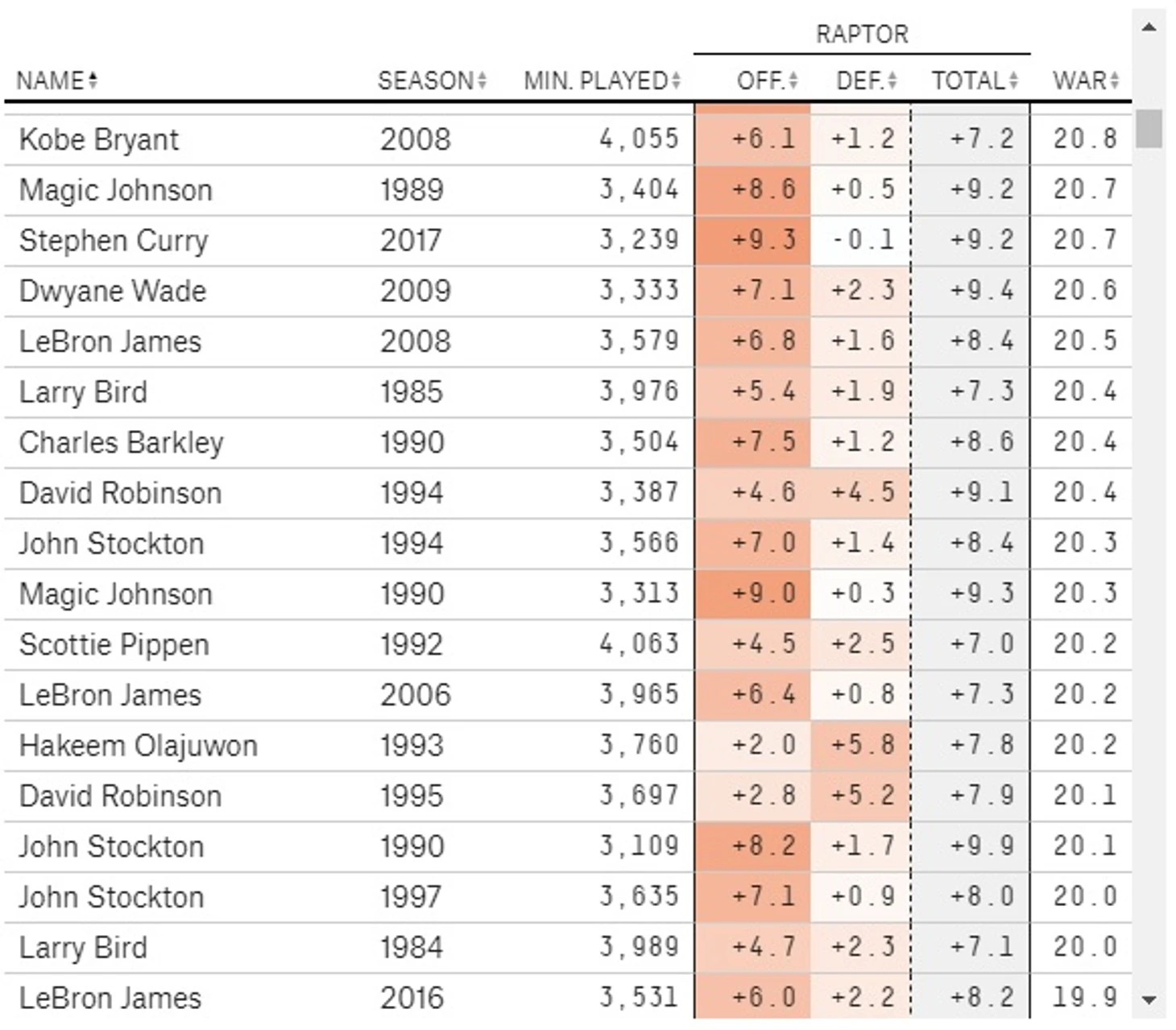The image size is (1176, 1030).
Task: Click the scrollbar down arrow
Action: [x=1149, y=1000]
